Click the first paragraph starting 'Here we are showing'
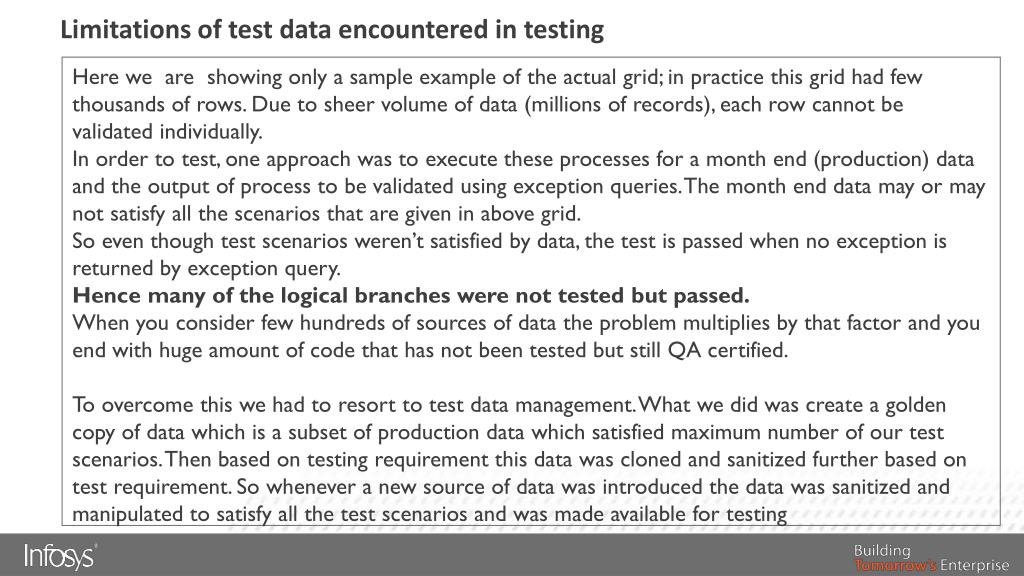The image size is (1024, 576). [x=497, y=104]
